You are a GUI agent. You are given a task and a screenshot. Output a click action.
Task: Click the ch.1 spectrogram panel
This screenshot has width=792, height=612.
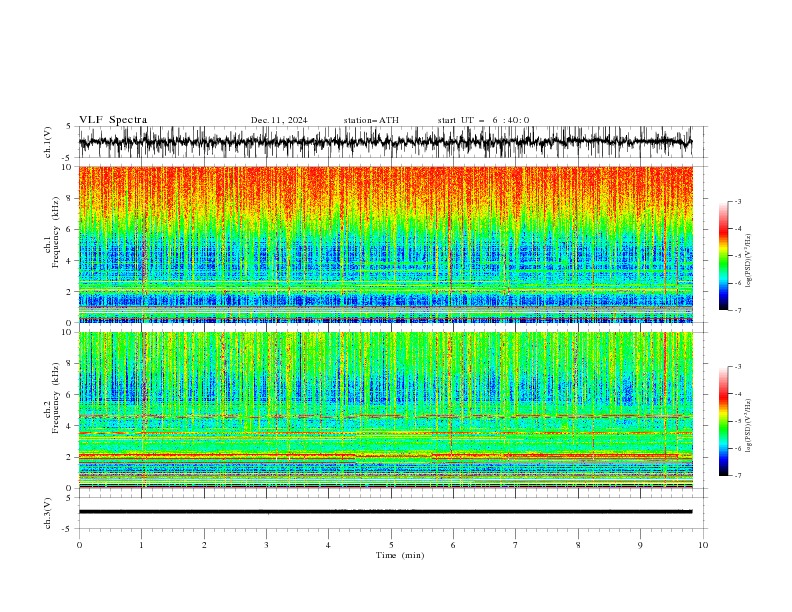click(x=386, y=244)
